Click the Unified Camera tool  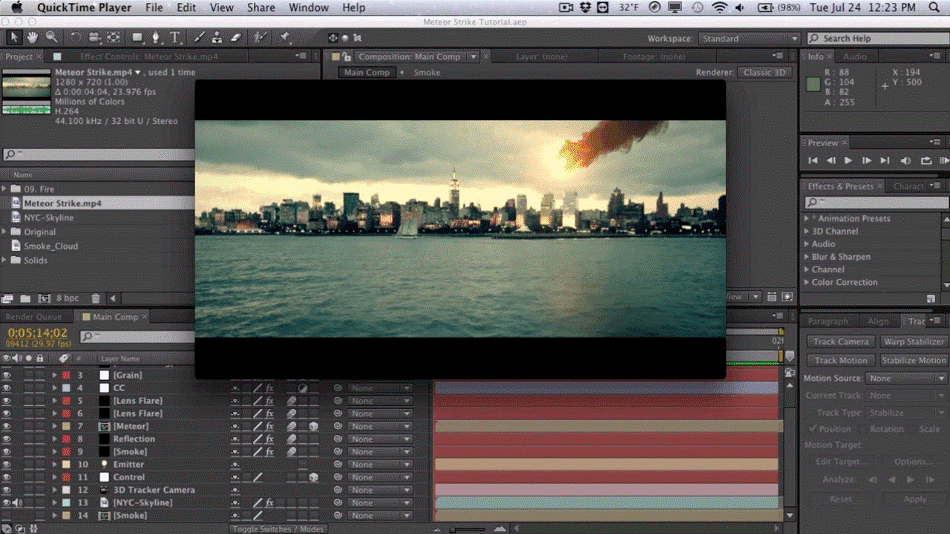click(94, 38)
